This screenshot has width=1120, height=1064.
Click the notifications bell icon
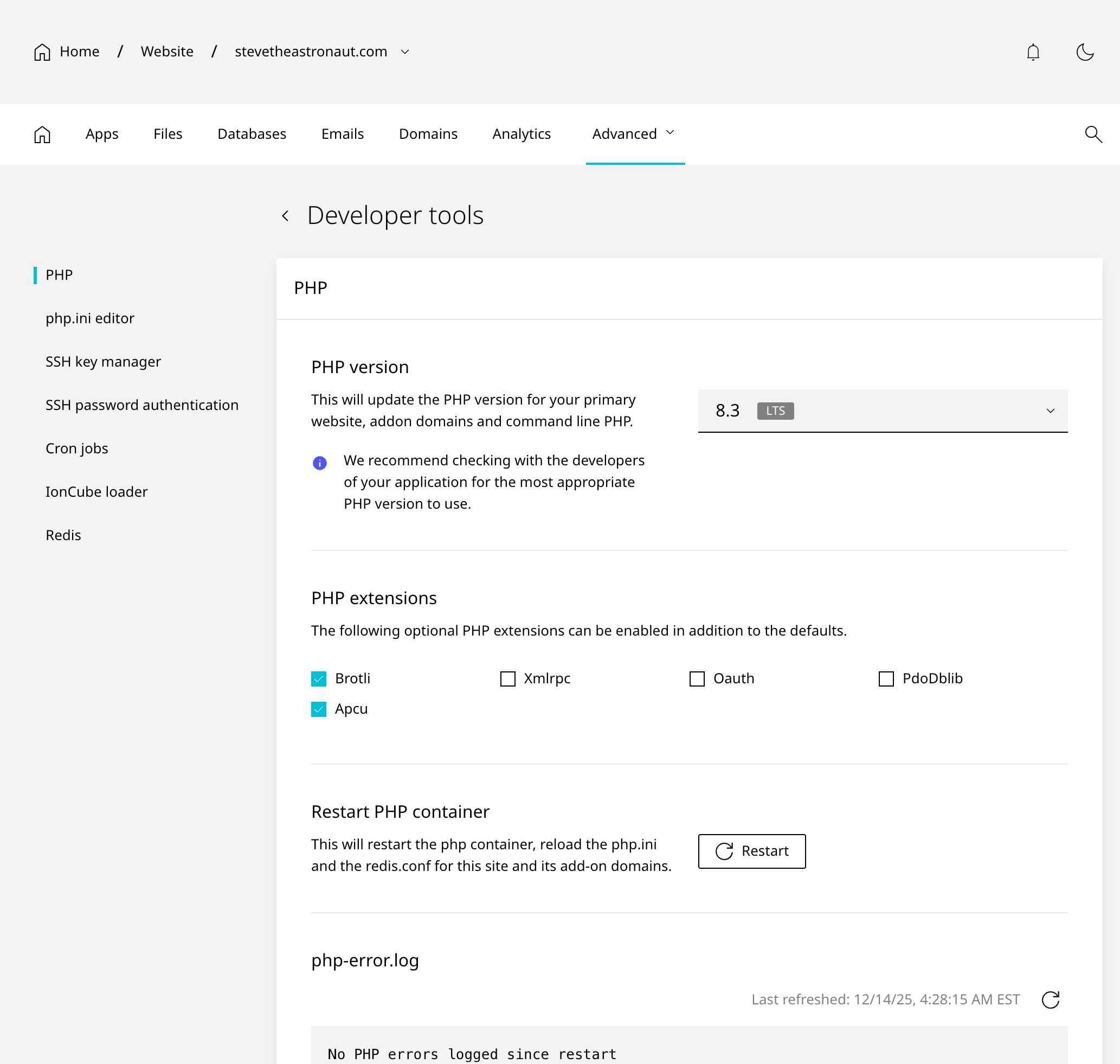coord(1033,52)
